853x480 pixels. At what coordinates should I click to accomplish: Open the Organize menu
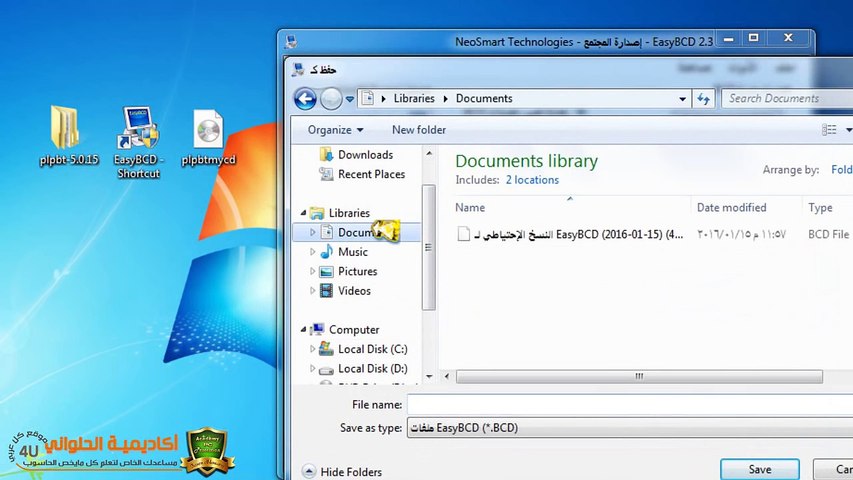(335, 130)
